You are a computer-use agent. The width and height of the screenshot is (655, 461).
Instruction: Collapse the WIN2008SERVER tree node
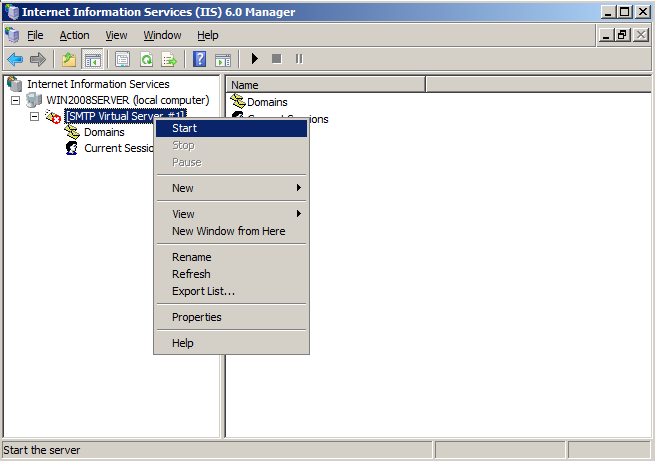(x=15, y=101)
